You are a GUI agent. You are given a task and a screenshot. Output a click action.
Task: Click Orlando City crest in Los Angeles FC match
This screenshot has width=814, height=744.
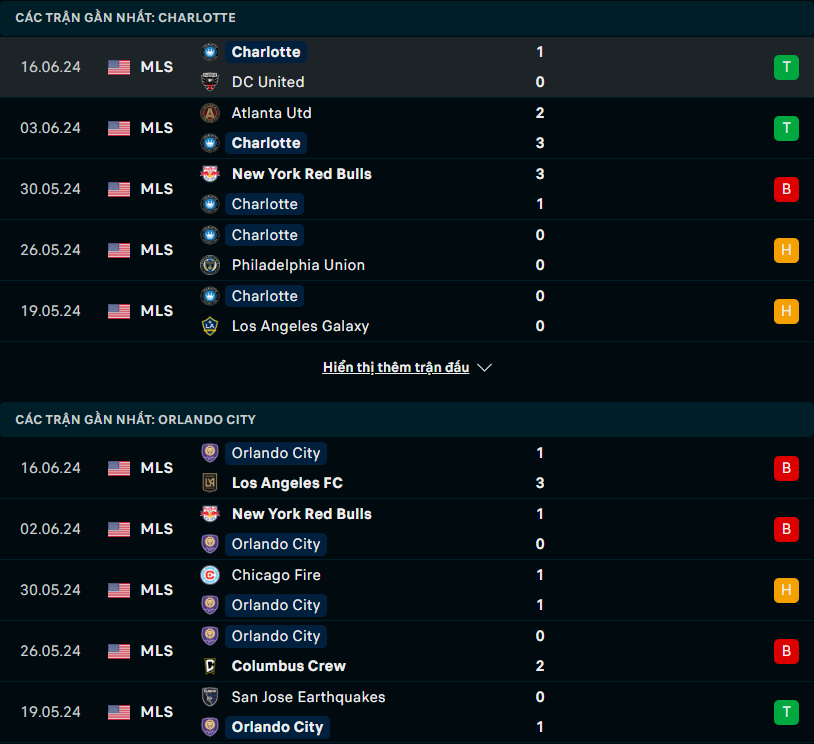(210, 453)
